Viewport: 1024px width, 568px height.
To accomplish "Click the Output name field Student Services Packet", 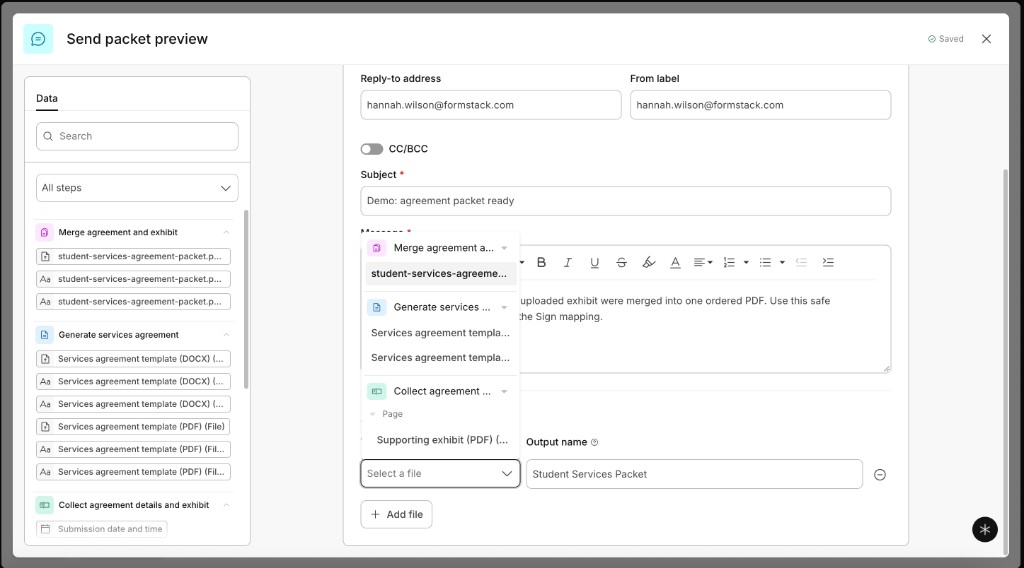I will (694, 475).
